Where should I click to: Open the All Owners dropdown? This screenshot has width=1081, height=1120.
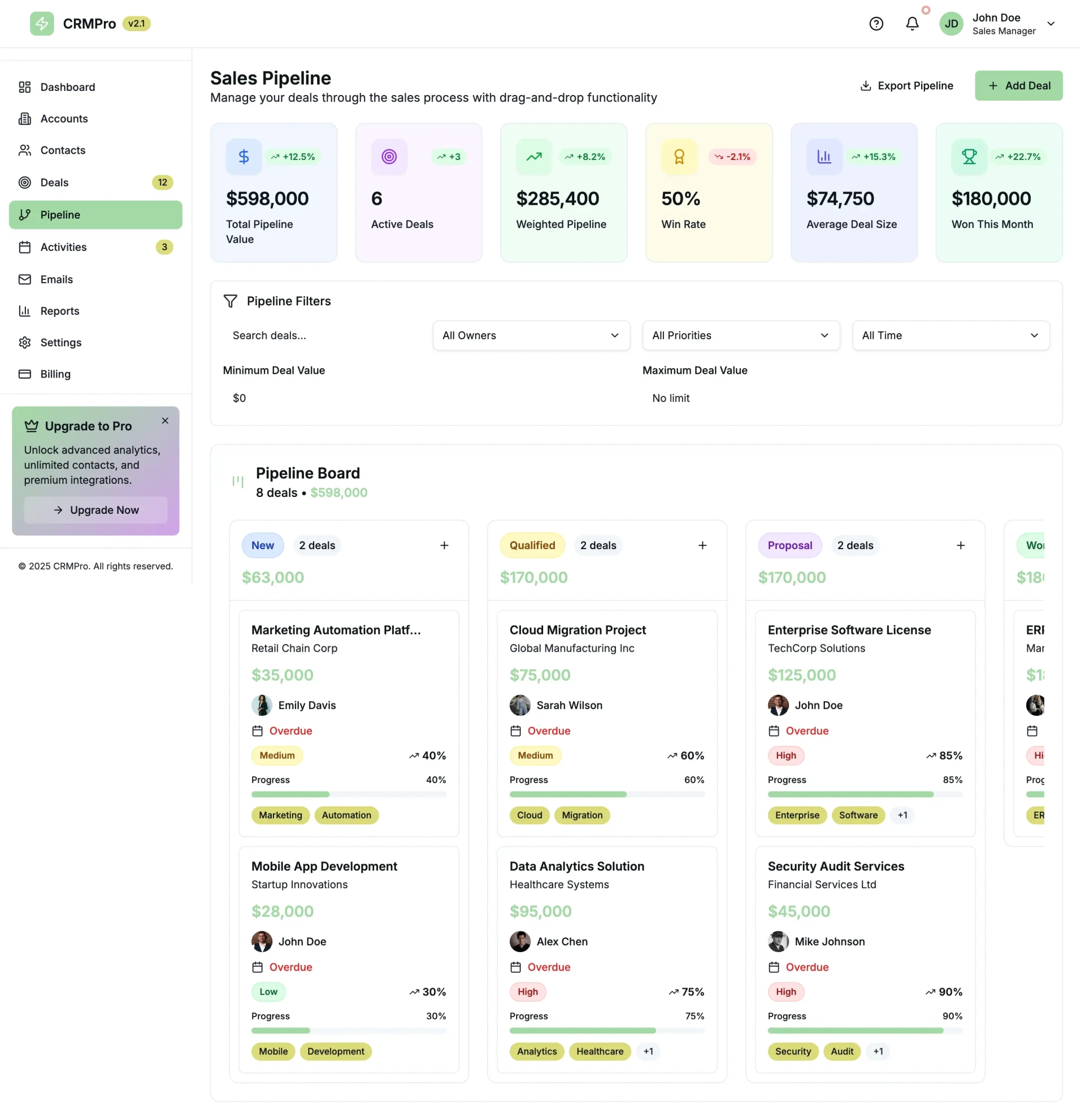530,335
